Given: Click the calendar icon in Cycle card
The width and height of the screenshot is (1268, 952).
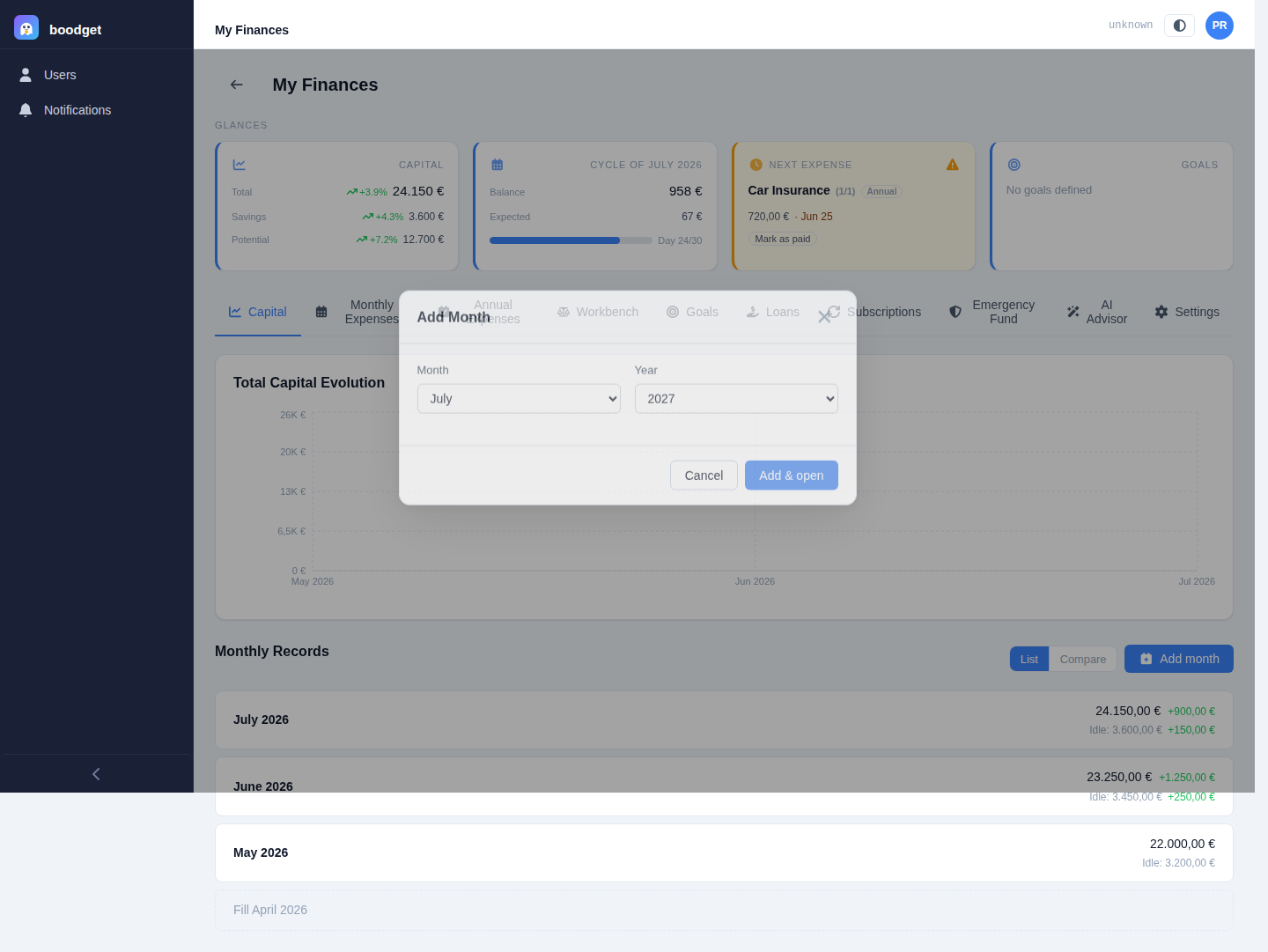Looking at the screenshot, I should [x=498, y=165].
